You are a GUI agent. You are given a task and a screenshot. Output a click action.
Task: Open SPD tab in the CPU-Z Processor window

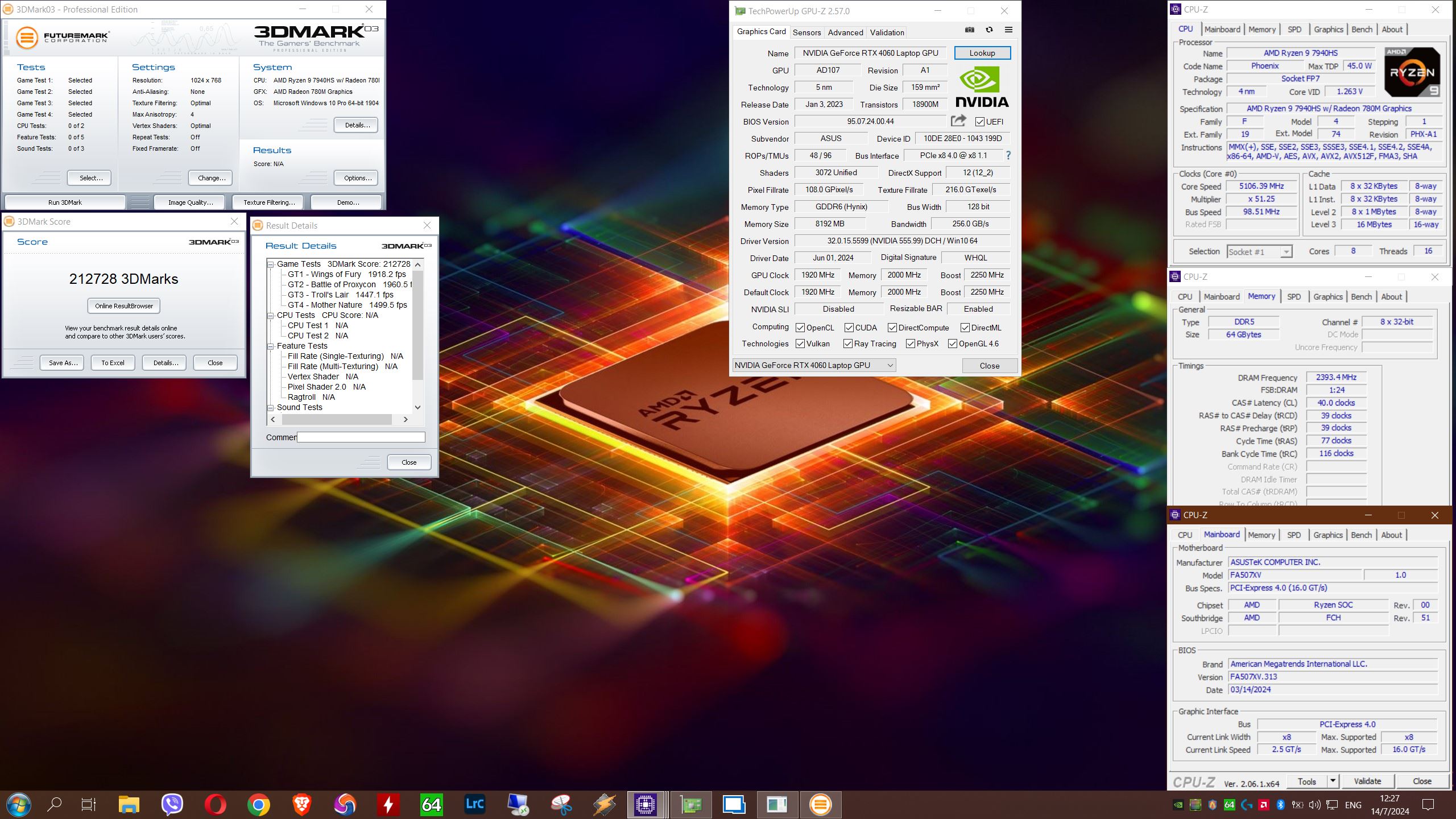coord(1294,30)
